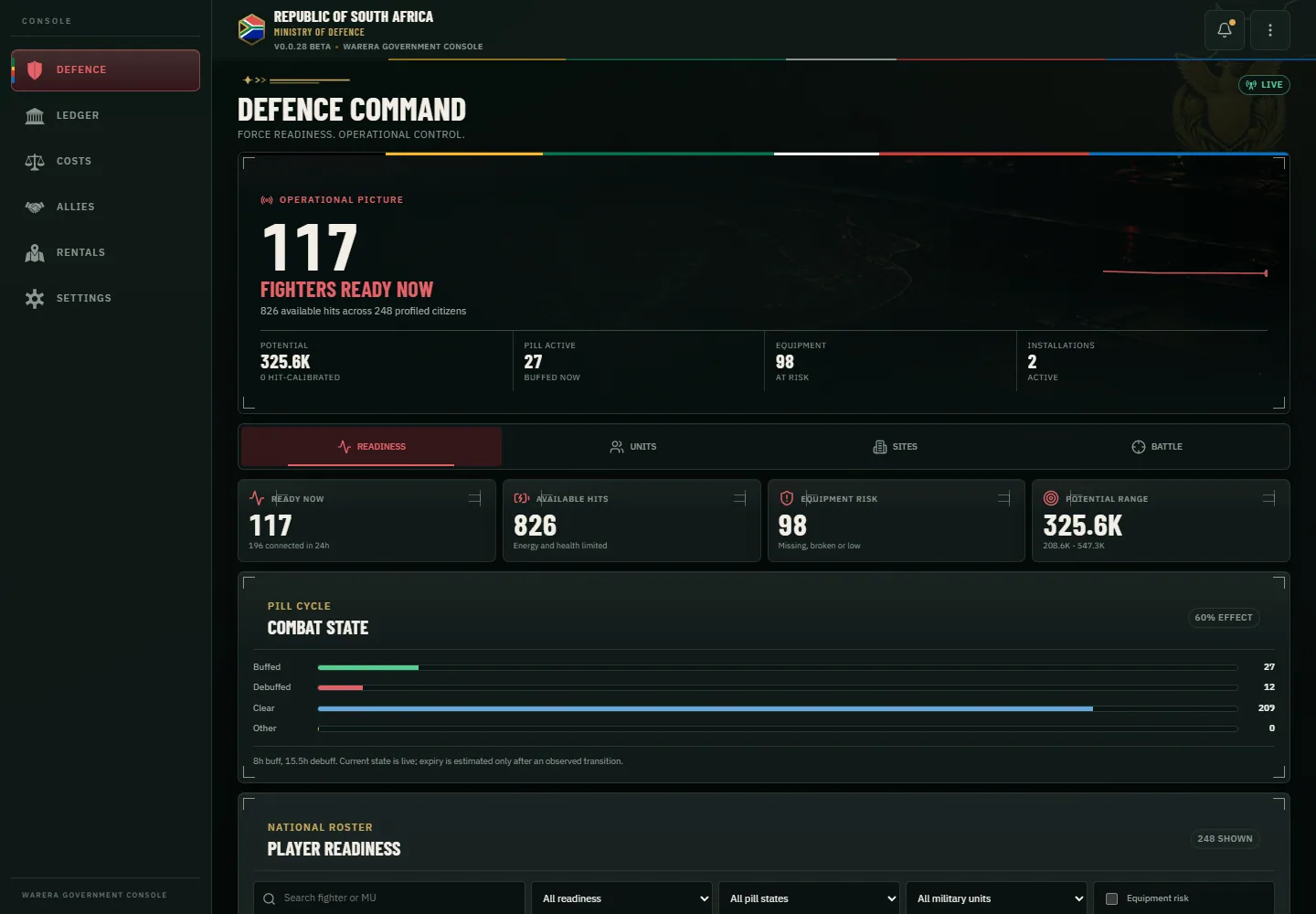The height and width of the screenshot is (914, 1316).
Task: Open Allies page from sidebar
Action: (x=105, y=207)
